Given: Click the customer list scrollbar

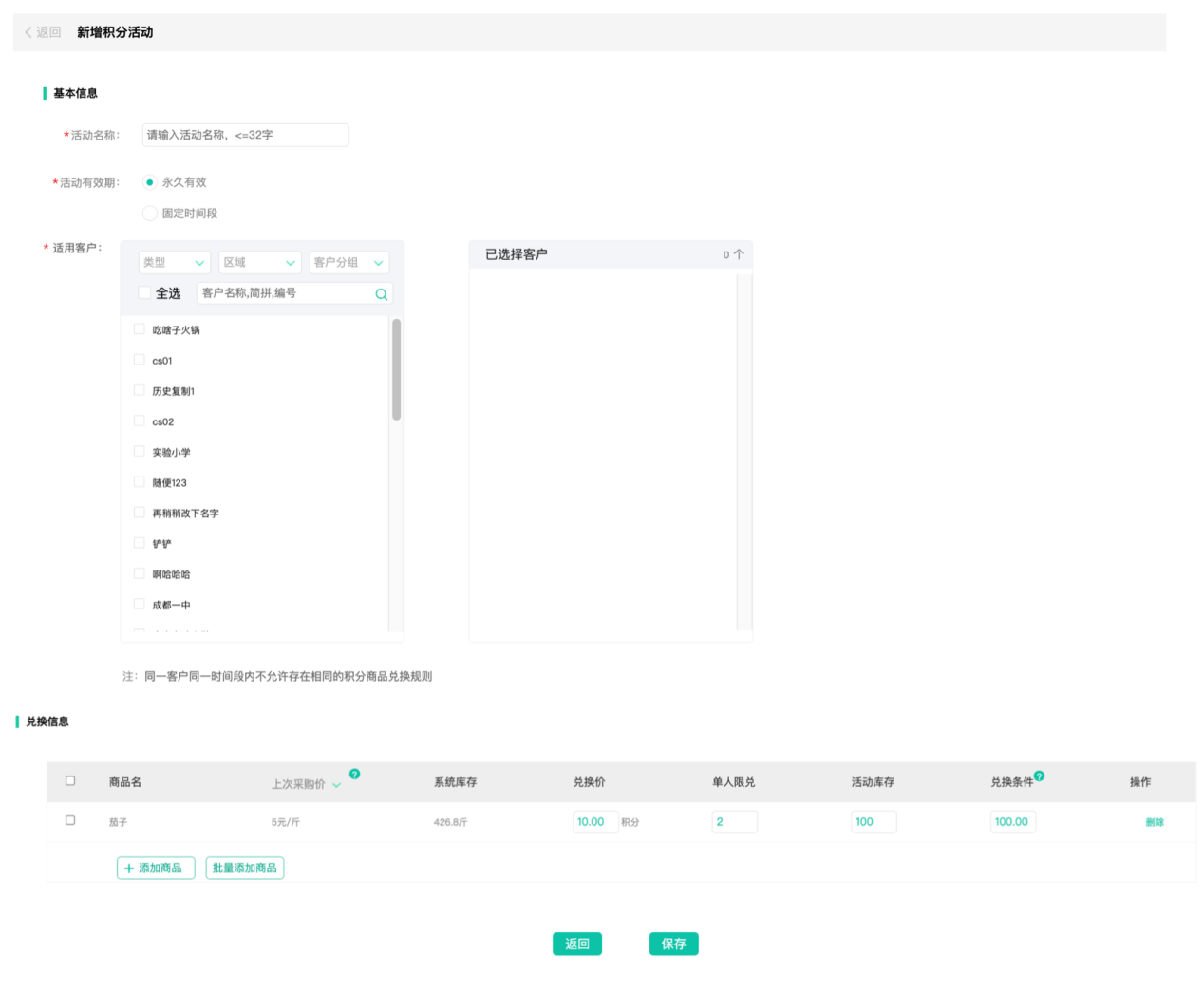Looking at the screenshot, I should tap(396, 370).
